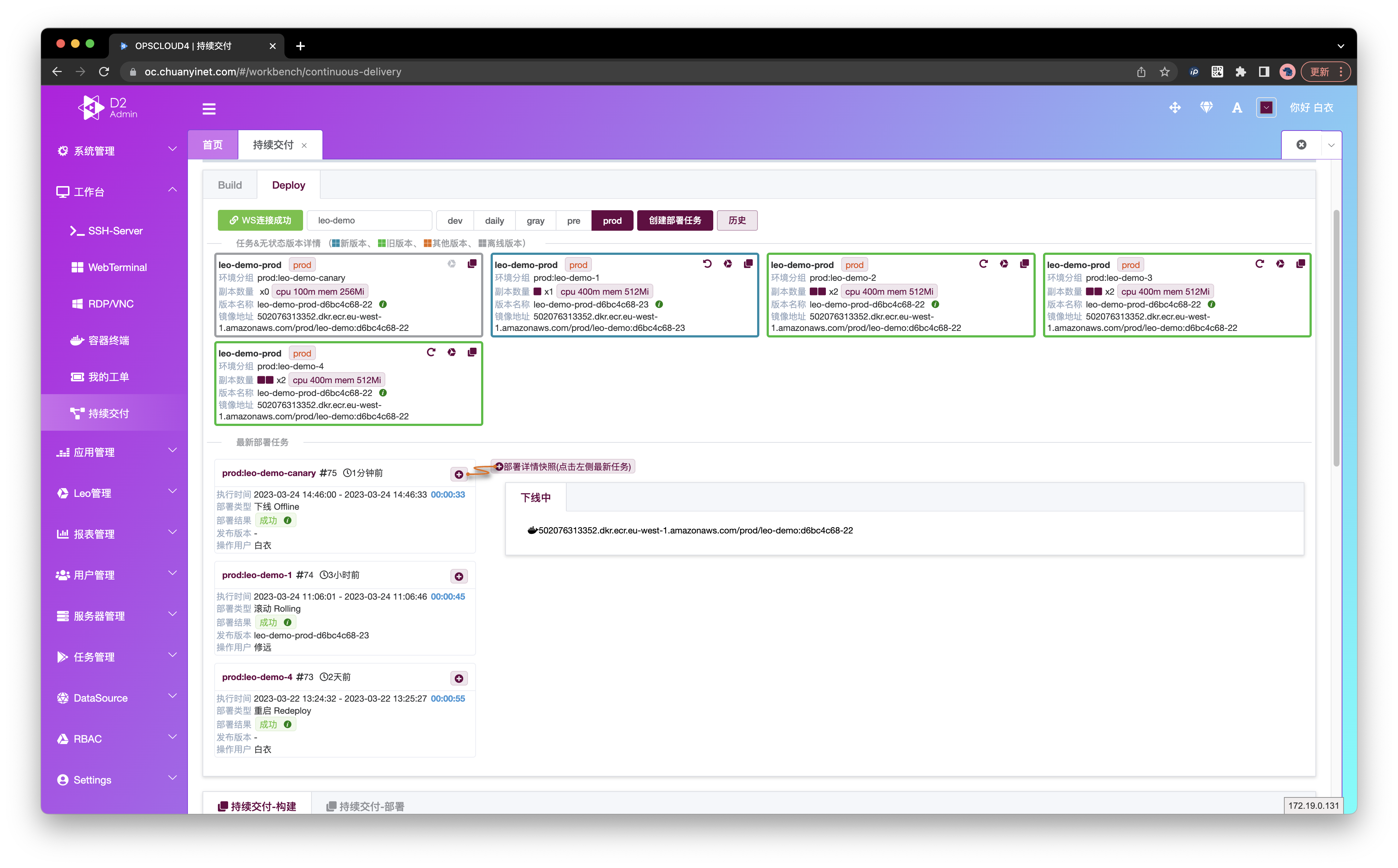The height and width of the screenshot is (868, 1398).
Task: Click rollback icon on prod:leo-demo-1 card
Action: tap(707, 264)
